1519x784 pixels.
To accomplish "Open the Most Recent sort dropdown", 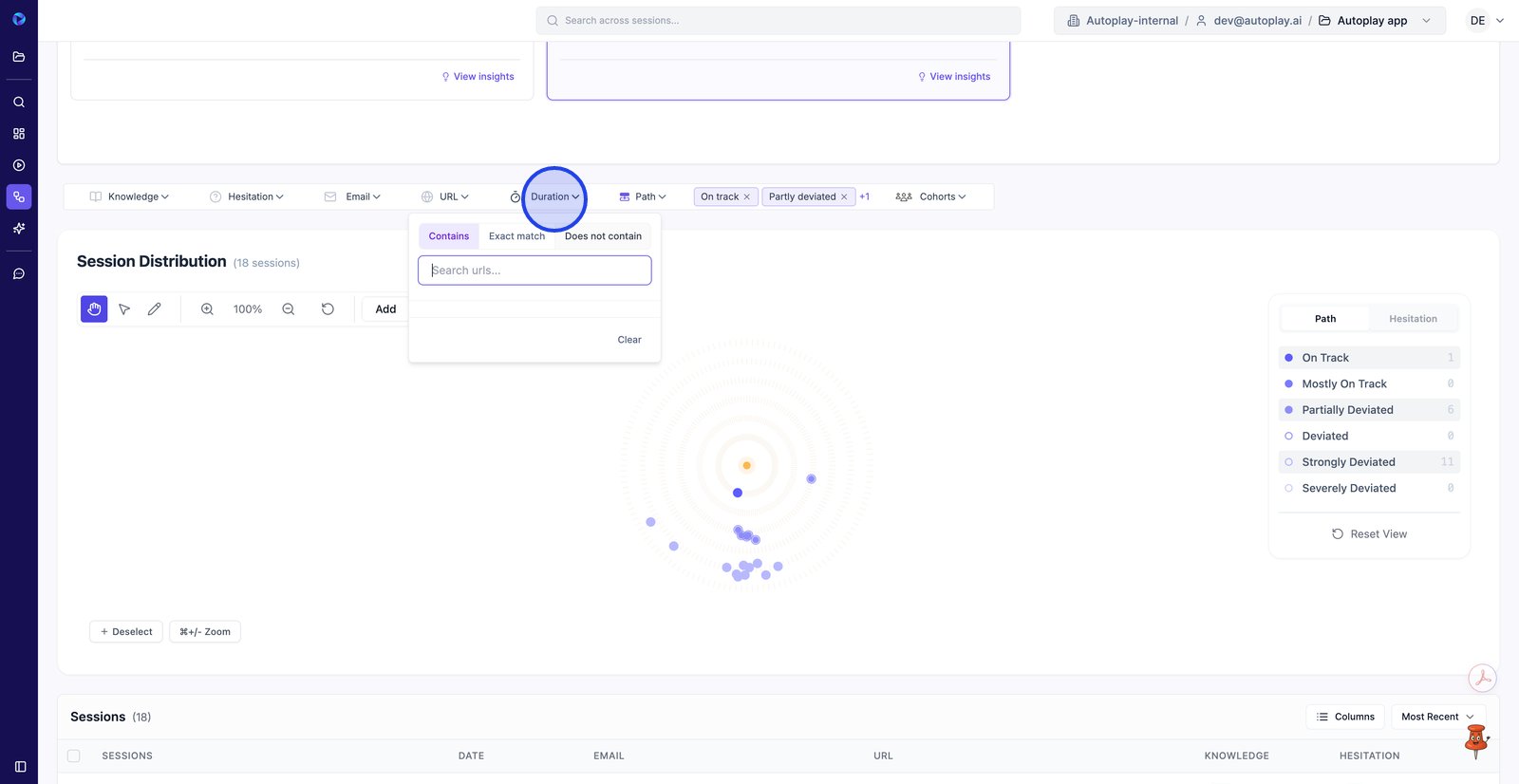I will (1437, 717).
